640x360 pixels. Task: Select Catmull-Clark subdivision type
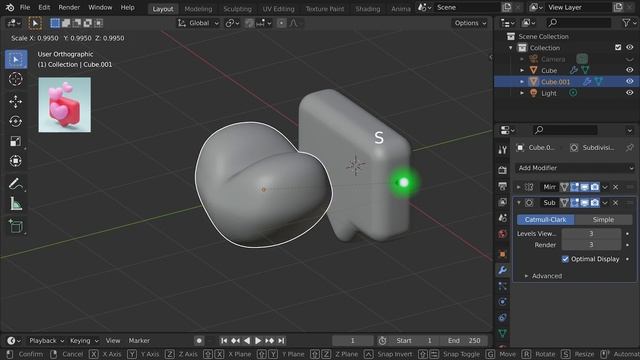tap(545, 220)
